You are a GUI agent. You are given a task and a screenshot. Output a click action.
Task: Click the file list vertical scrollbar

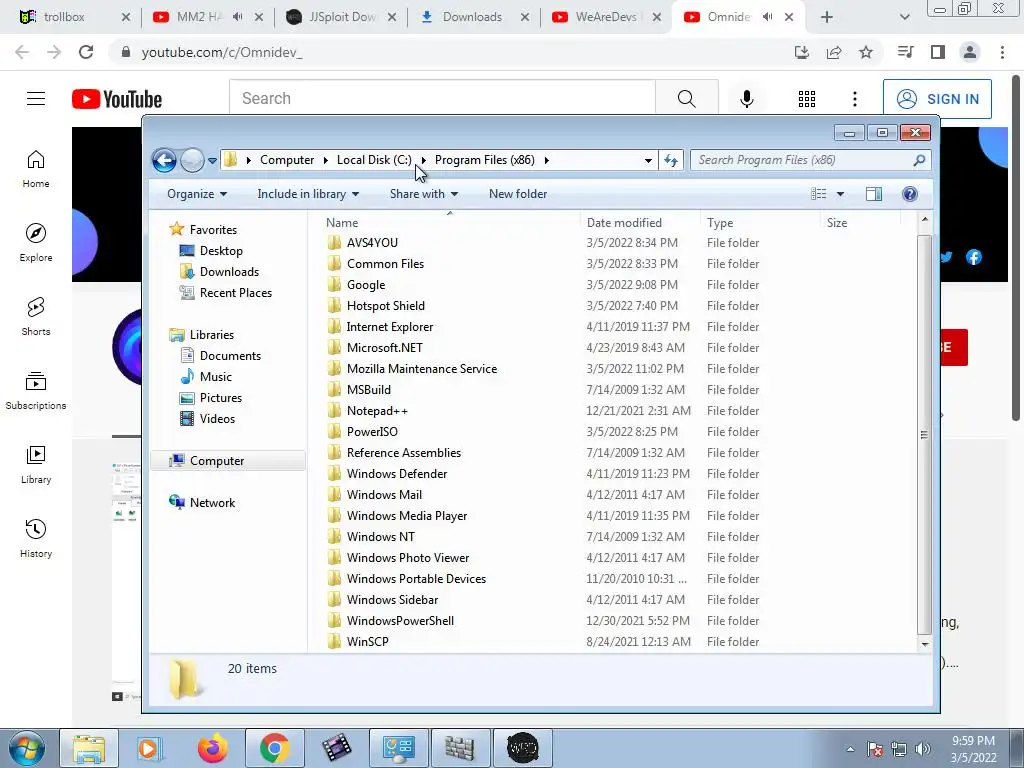pos(924,434)
